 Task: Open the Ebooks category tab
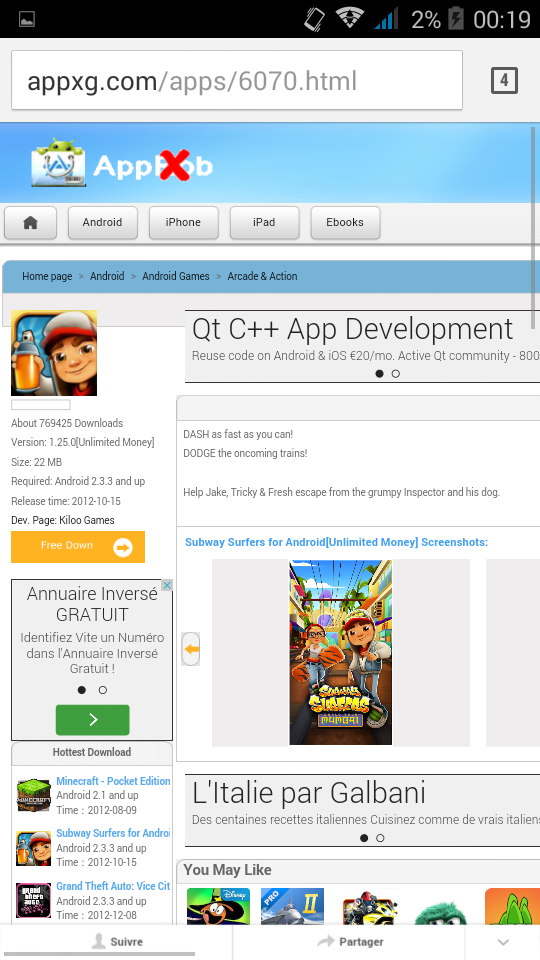(x=345, y=223)
